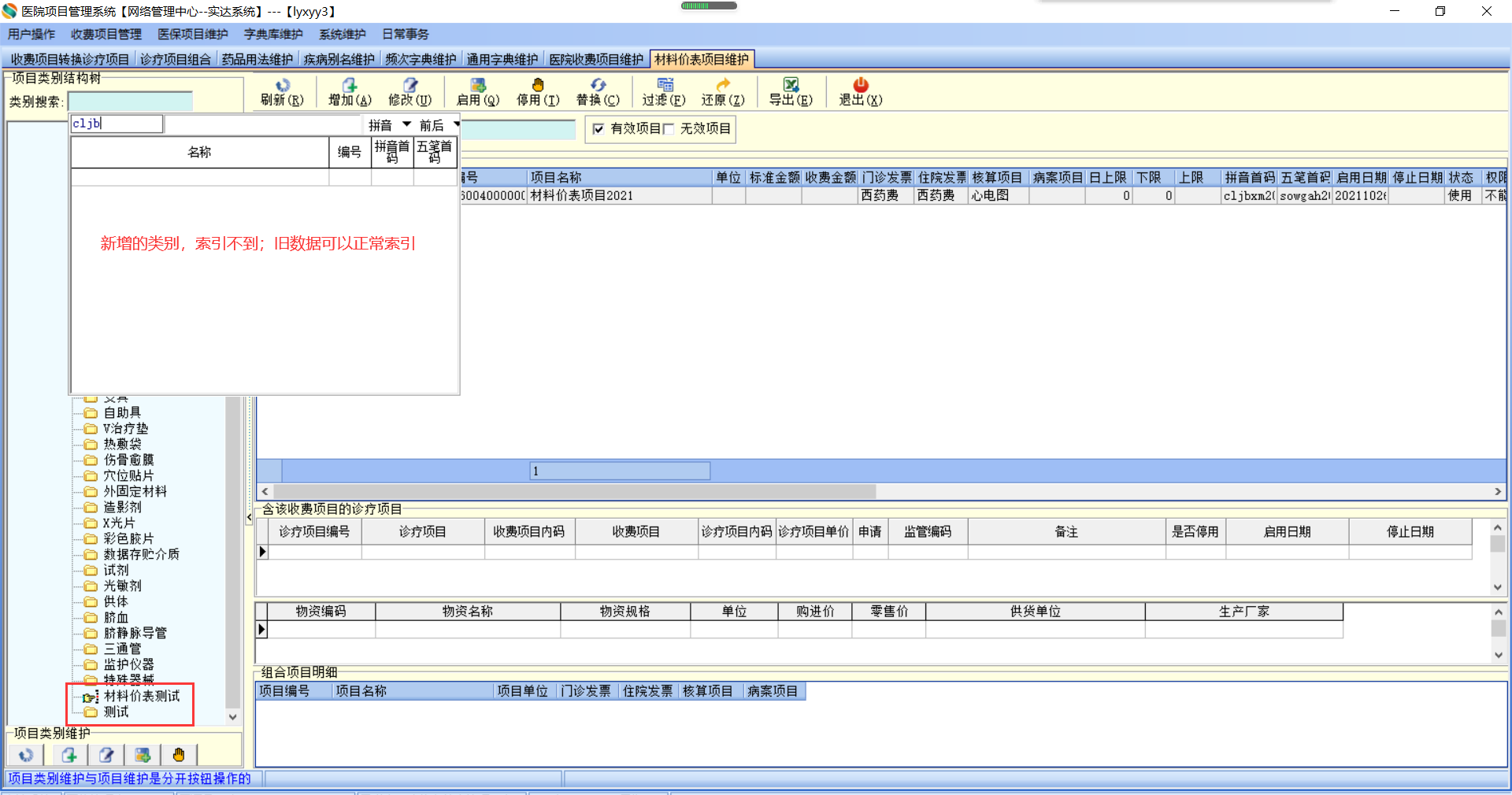Open the 字典库维护 menu
Image resolution: width=1512 pixels, height=795 pixels.
pyautogui.click(x=273, y=34)
